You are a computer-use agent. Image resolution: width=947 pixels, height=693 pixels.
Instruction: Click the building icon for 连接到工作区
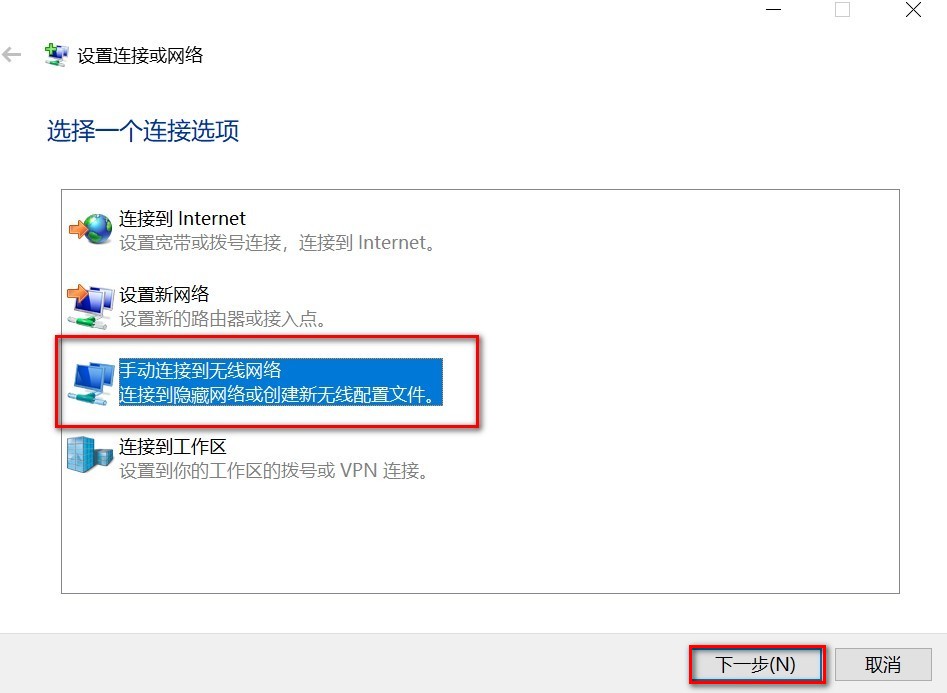(x=90, y=456)
